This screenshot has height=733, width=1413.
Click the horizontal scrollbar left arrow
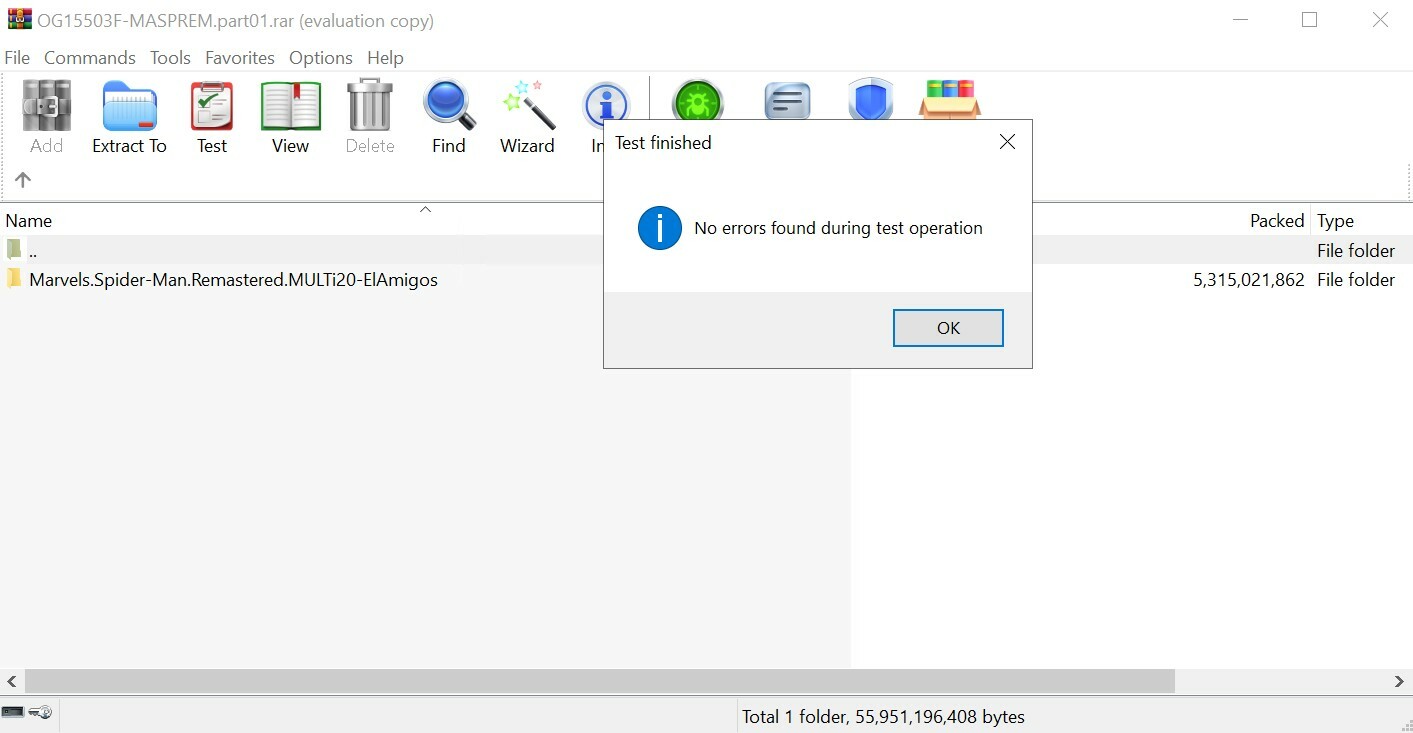click(x=12, y=681)
